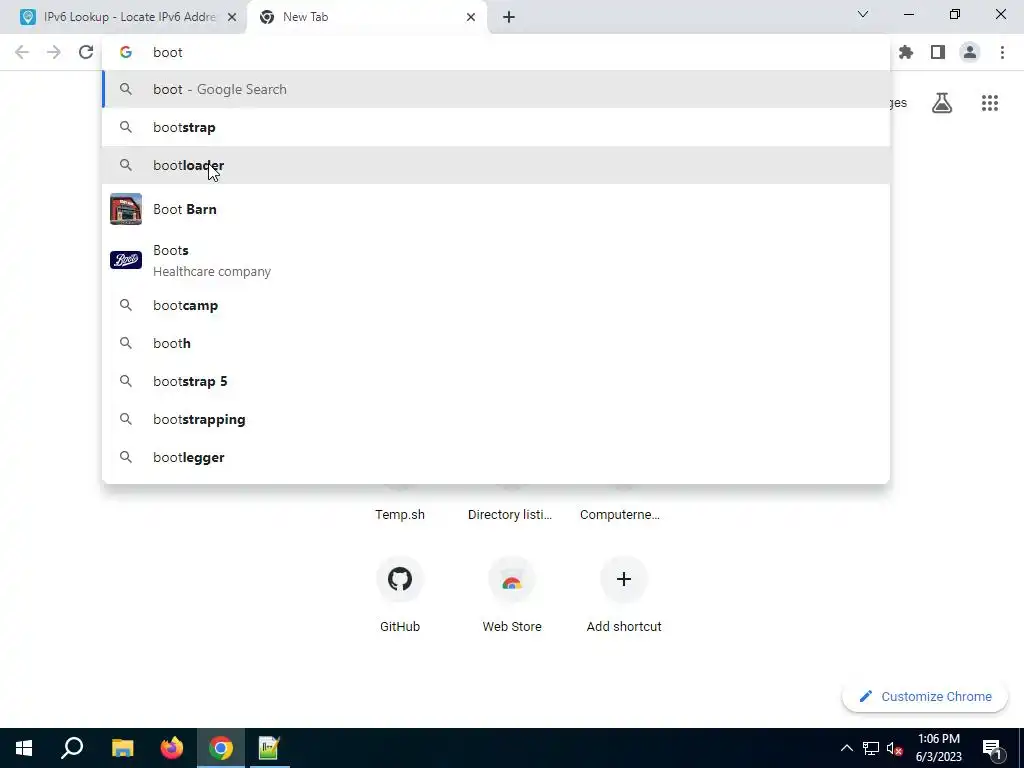Open the GitHub shortcut
Image resolution: width=1024 pixels, height=768 pixels.
(x=400, y=594)
